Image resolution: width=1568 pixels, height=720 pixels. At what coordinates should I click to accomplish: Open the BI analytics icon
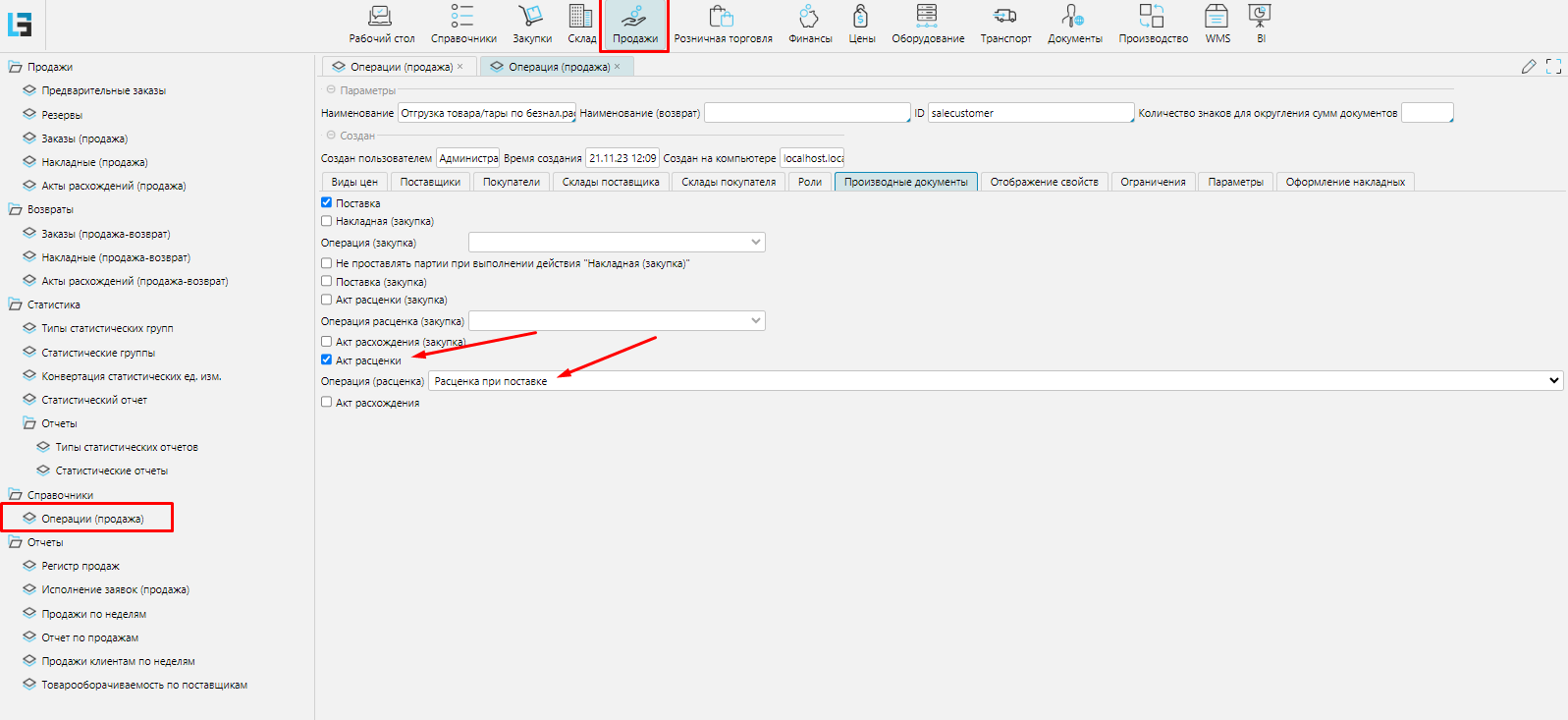pyautogui.click(x=1261, y=18)
